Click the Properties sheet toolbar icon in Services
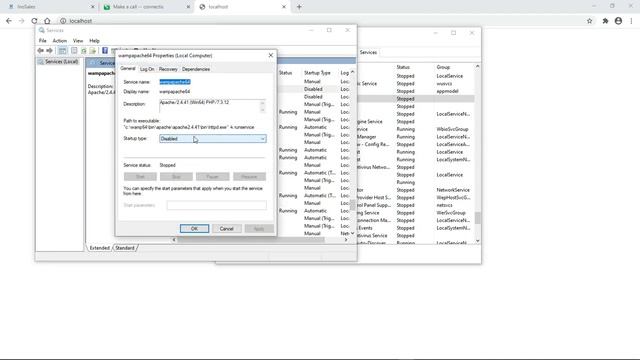Screen dimensions: 640x360 74,51
